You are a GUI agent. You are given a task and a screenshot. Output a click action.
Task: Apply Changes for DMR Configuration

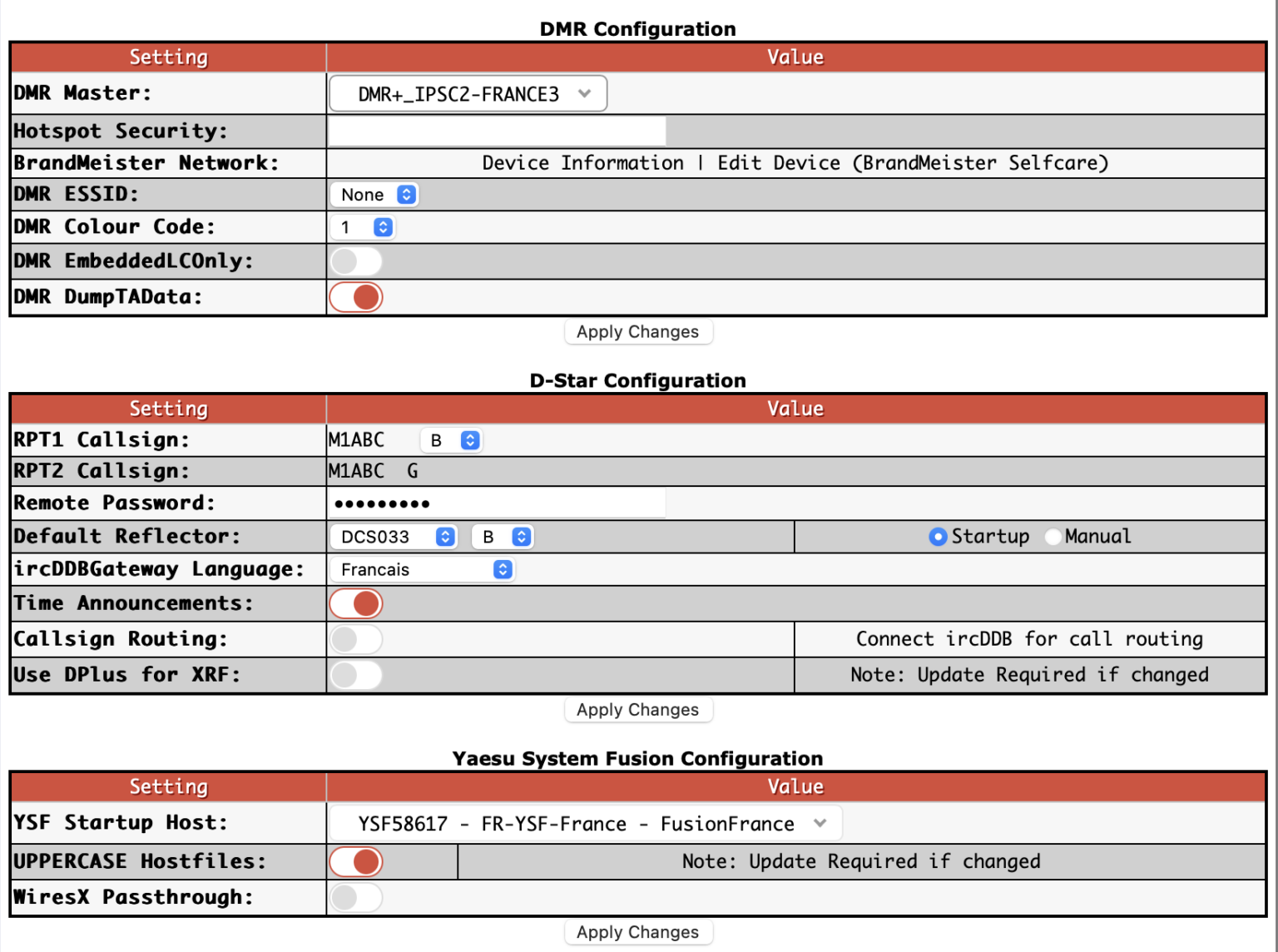pos(638,331)
